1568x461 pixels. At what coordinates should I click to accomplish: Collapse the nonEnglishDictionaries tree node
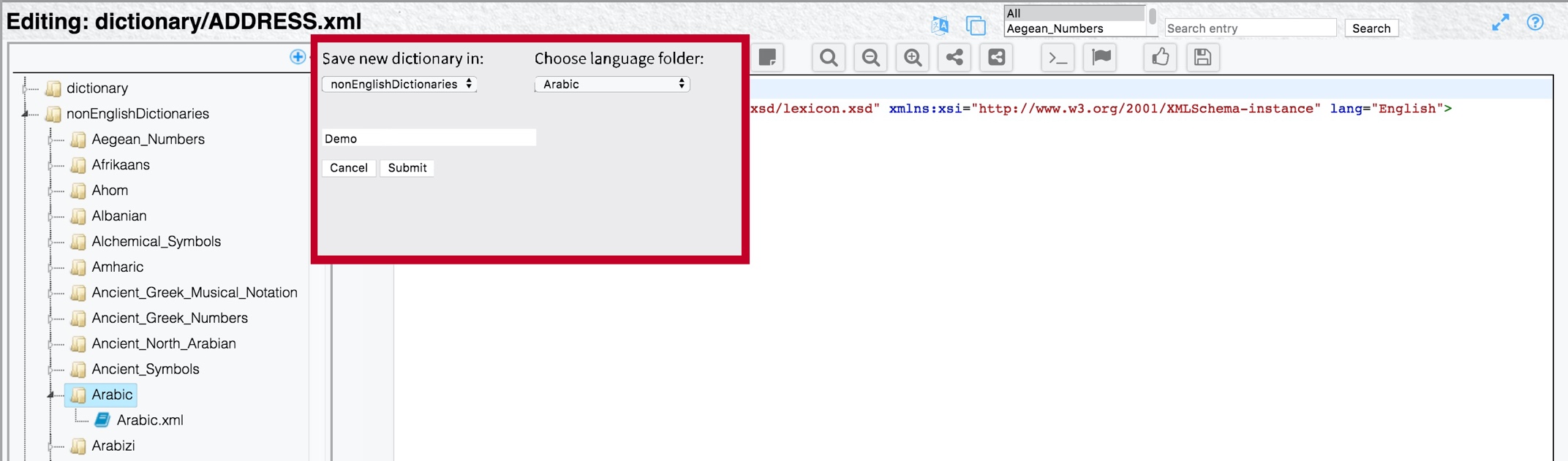[x=26, y=114]
